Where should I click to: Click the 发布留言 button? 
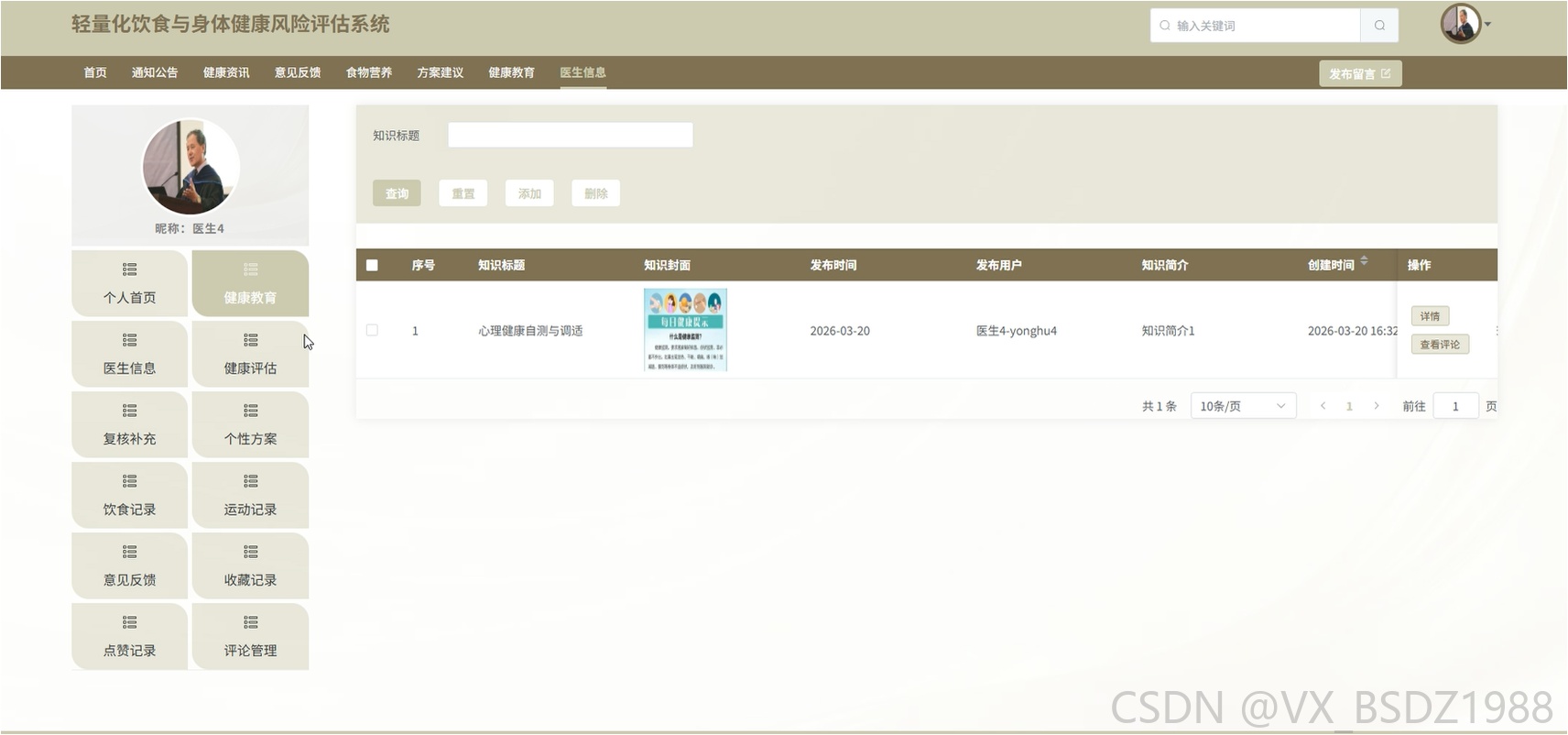[x=1360, y=73]
